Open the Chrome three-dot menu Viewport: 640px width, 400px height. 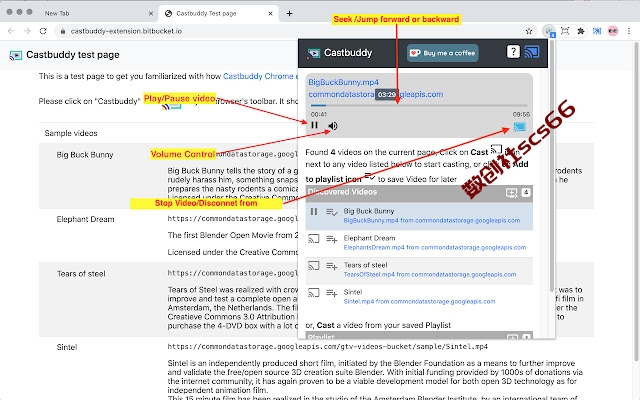pyautogui.click(x=629, y=31)
